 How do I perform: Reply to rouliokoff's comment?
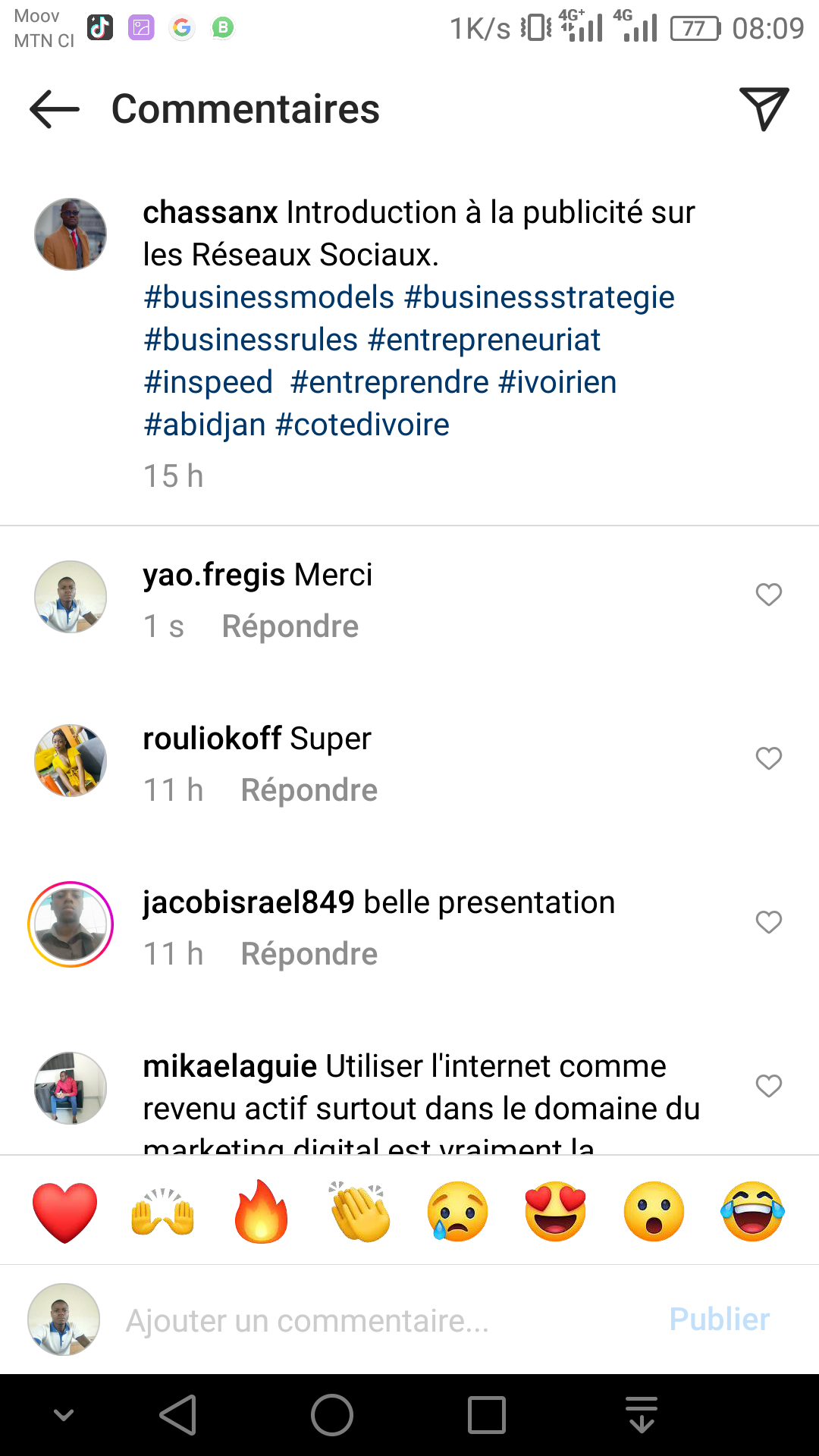tap(309, 790)
